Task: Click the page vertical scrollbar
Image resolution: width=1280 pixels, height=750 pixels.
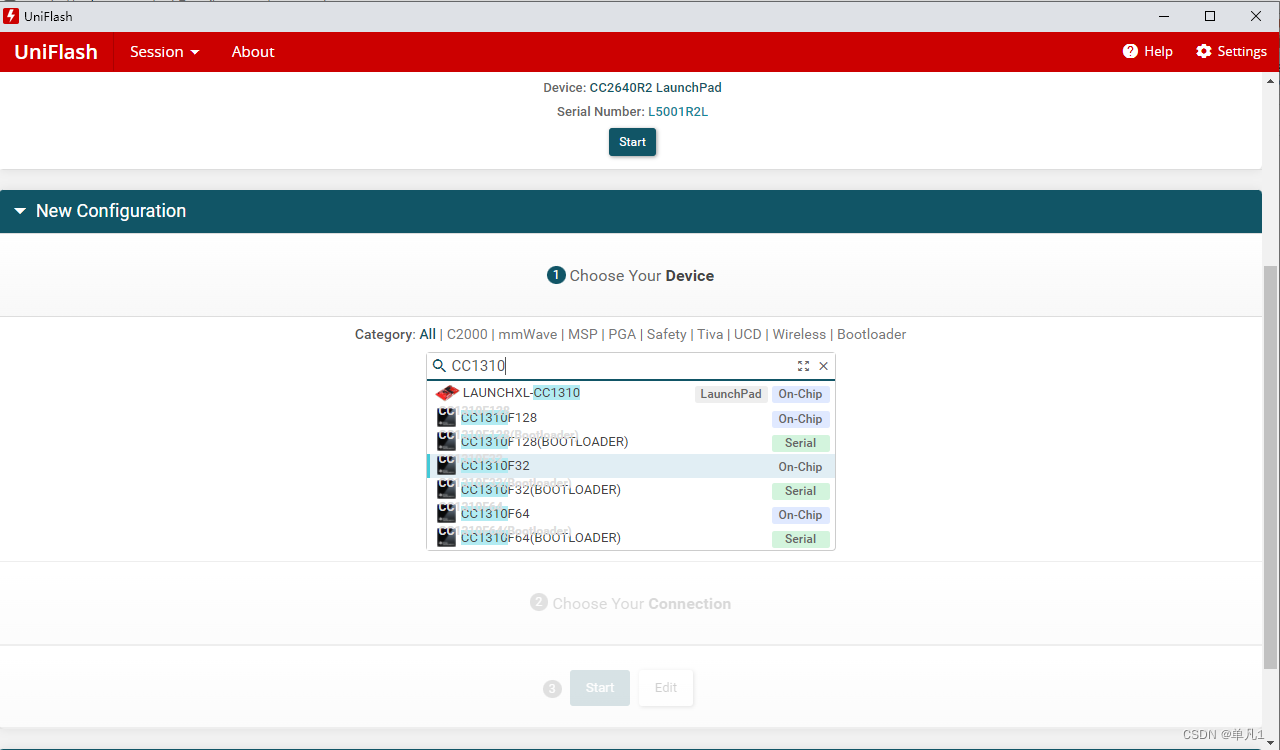Action: pyautogui.click(x=1271, y=467)
